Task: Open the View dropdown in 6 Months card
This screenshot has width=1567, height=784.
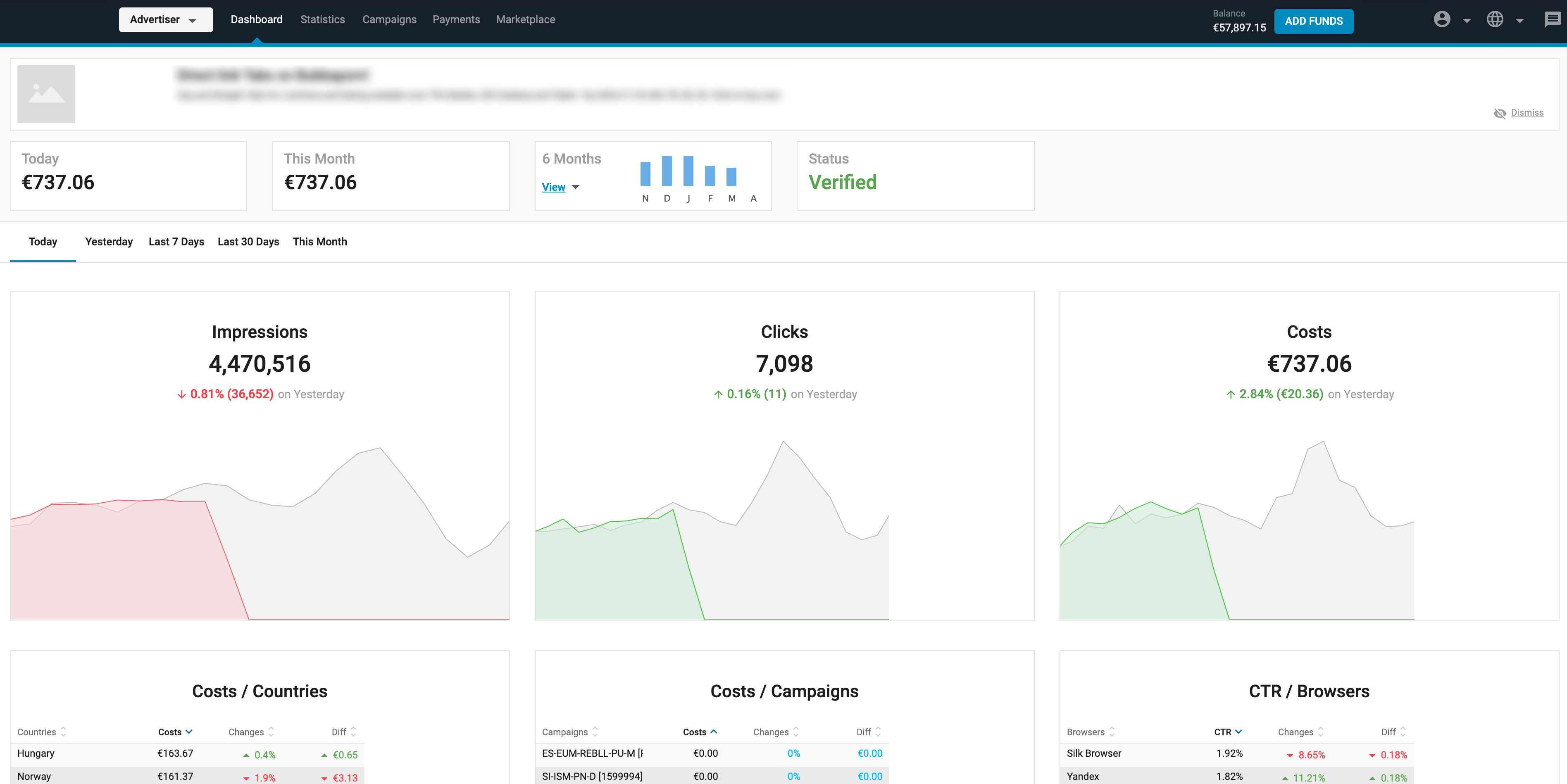Action: pyautogui.click(x=560, y=188)
